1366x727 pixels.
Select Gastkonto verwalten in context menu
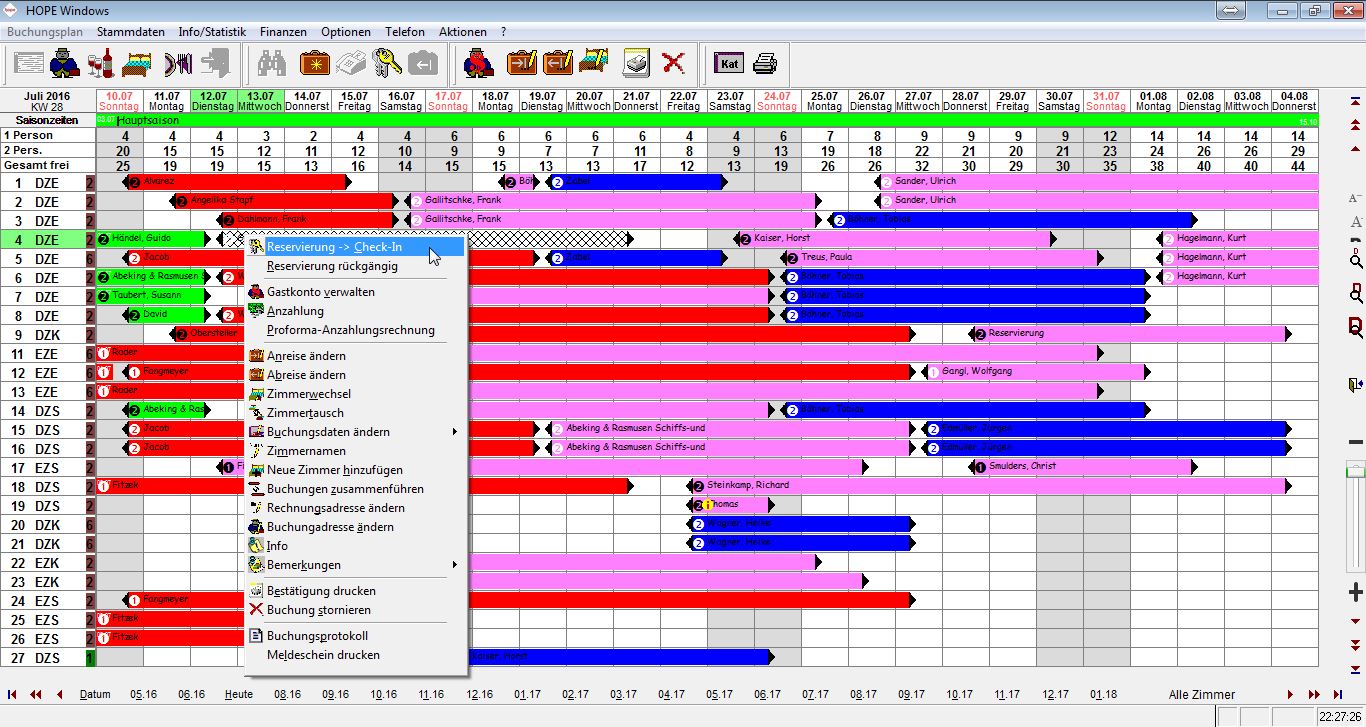coord(356,292)
